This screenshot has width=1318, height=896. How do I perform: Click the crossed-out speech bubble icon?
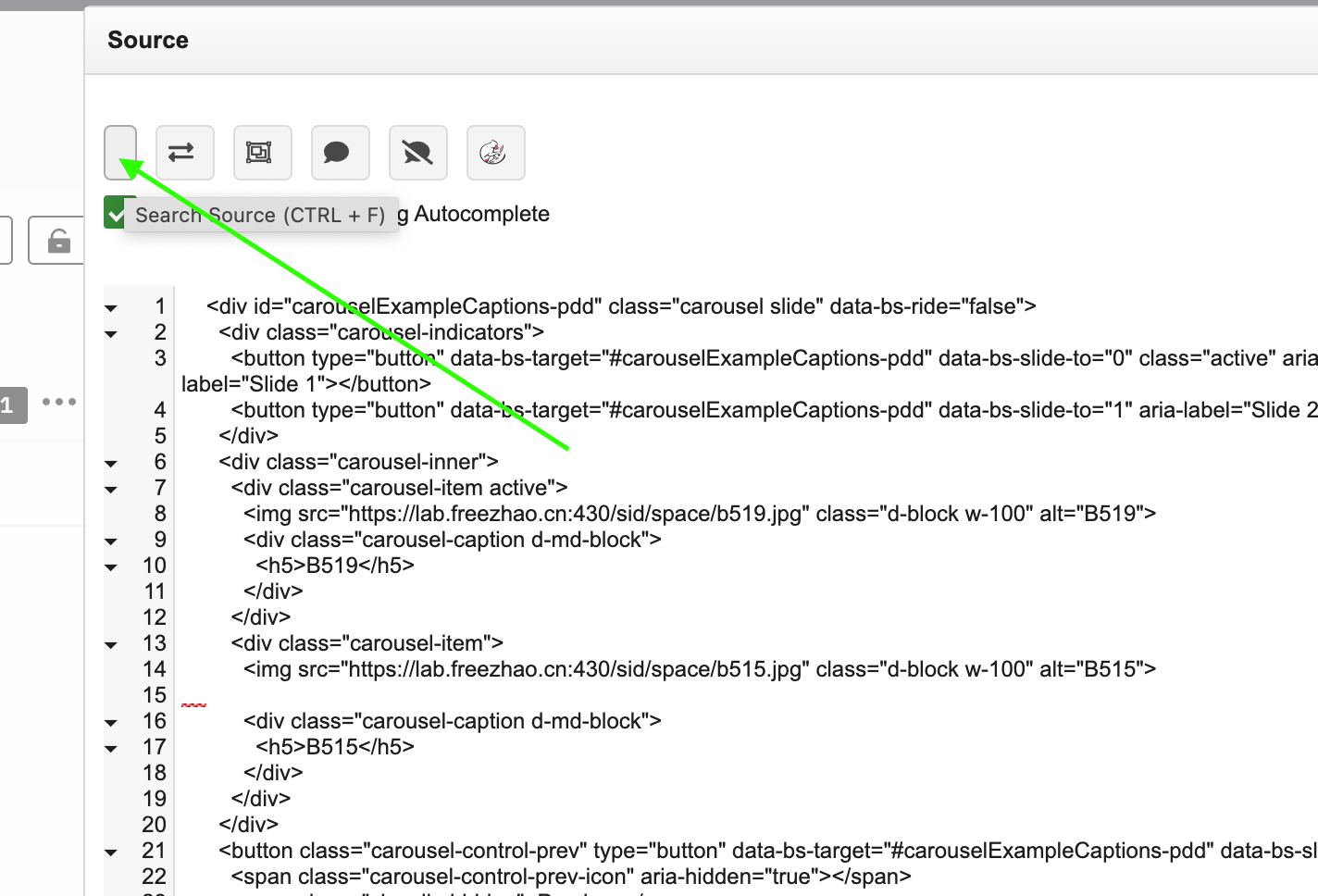point(417,153)
